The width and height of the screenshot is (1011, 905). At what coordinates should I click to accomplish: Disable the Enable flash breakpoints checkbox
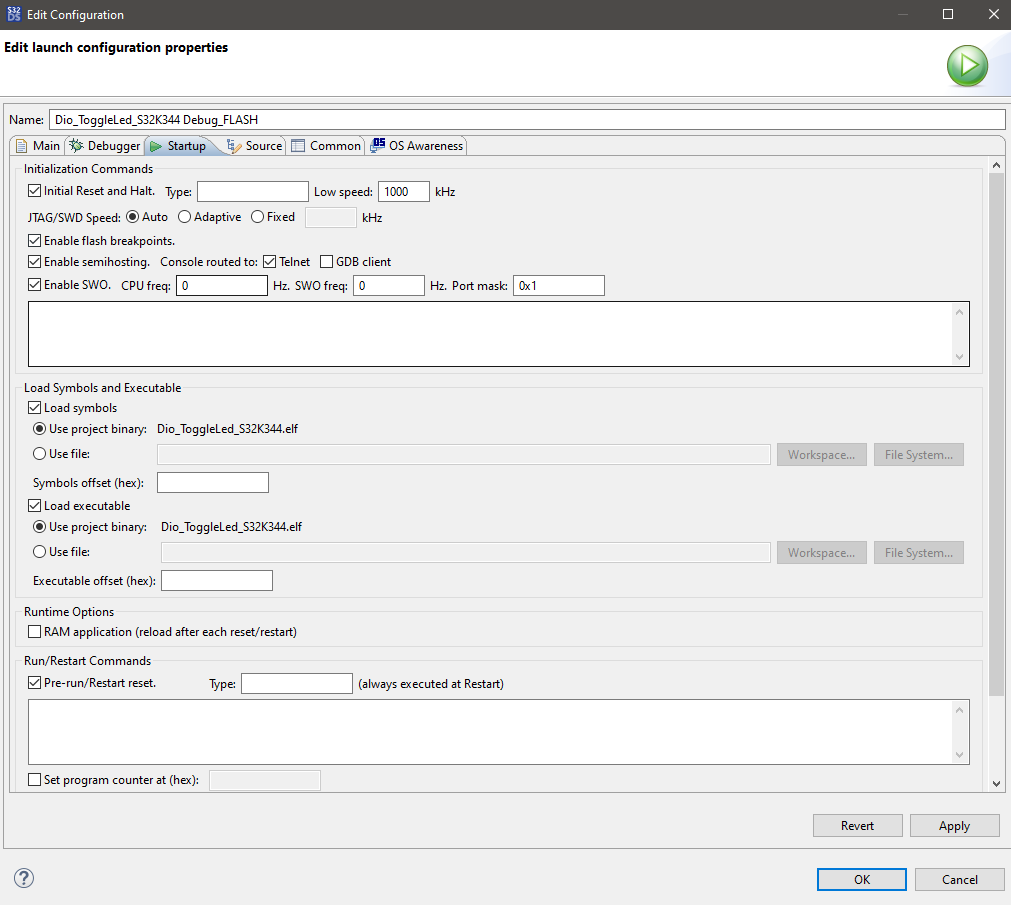35,240
